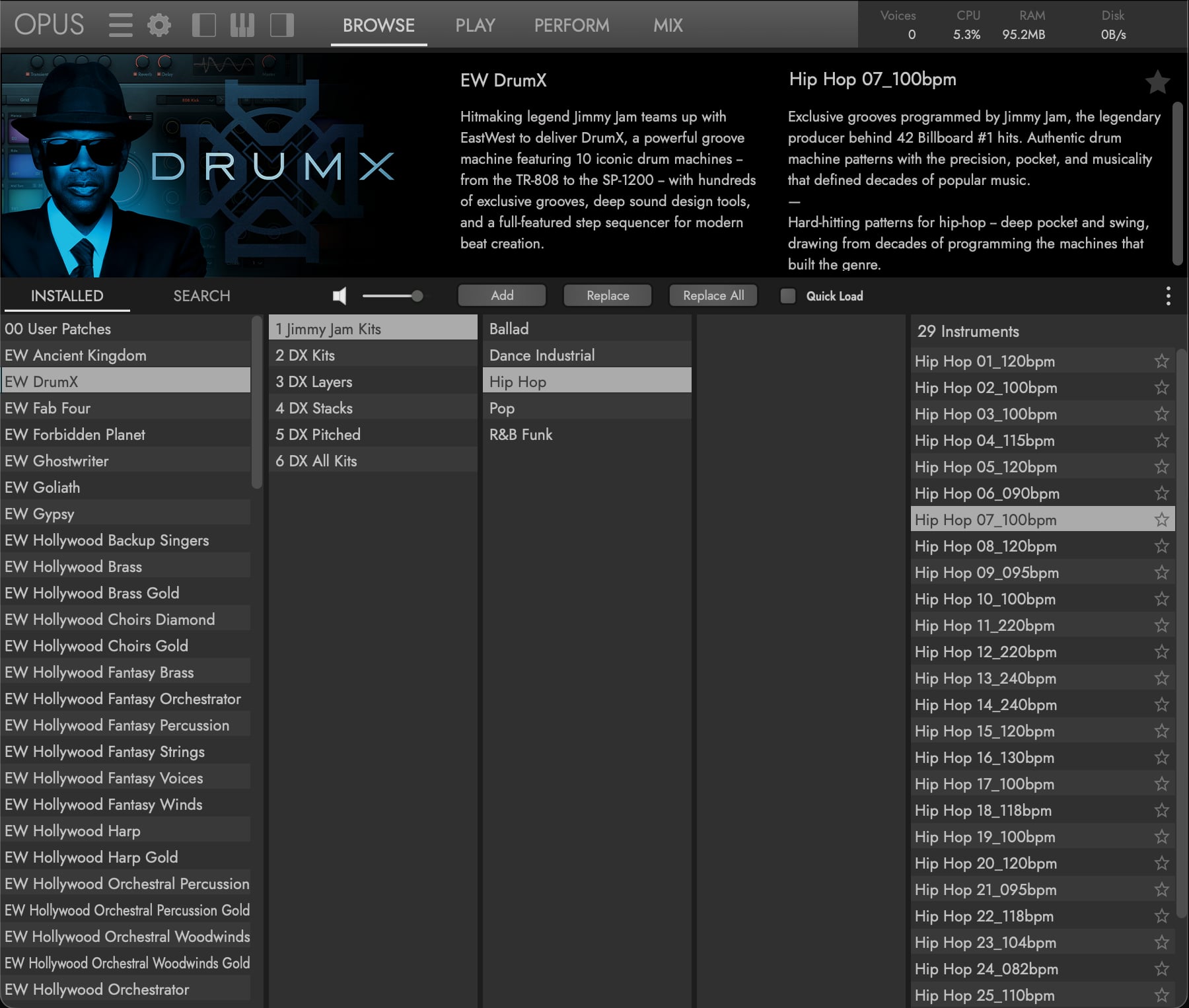Open EW Hollywood Harp Gold
This screenshot has height=1008, width=1189.
coord(126,857)
